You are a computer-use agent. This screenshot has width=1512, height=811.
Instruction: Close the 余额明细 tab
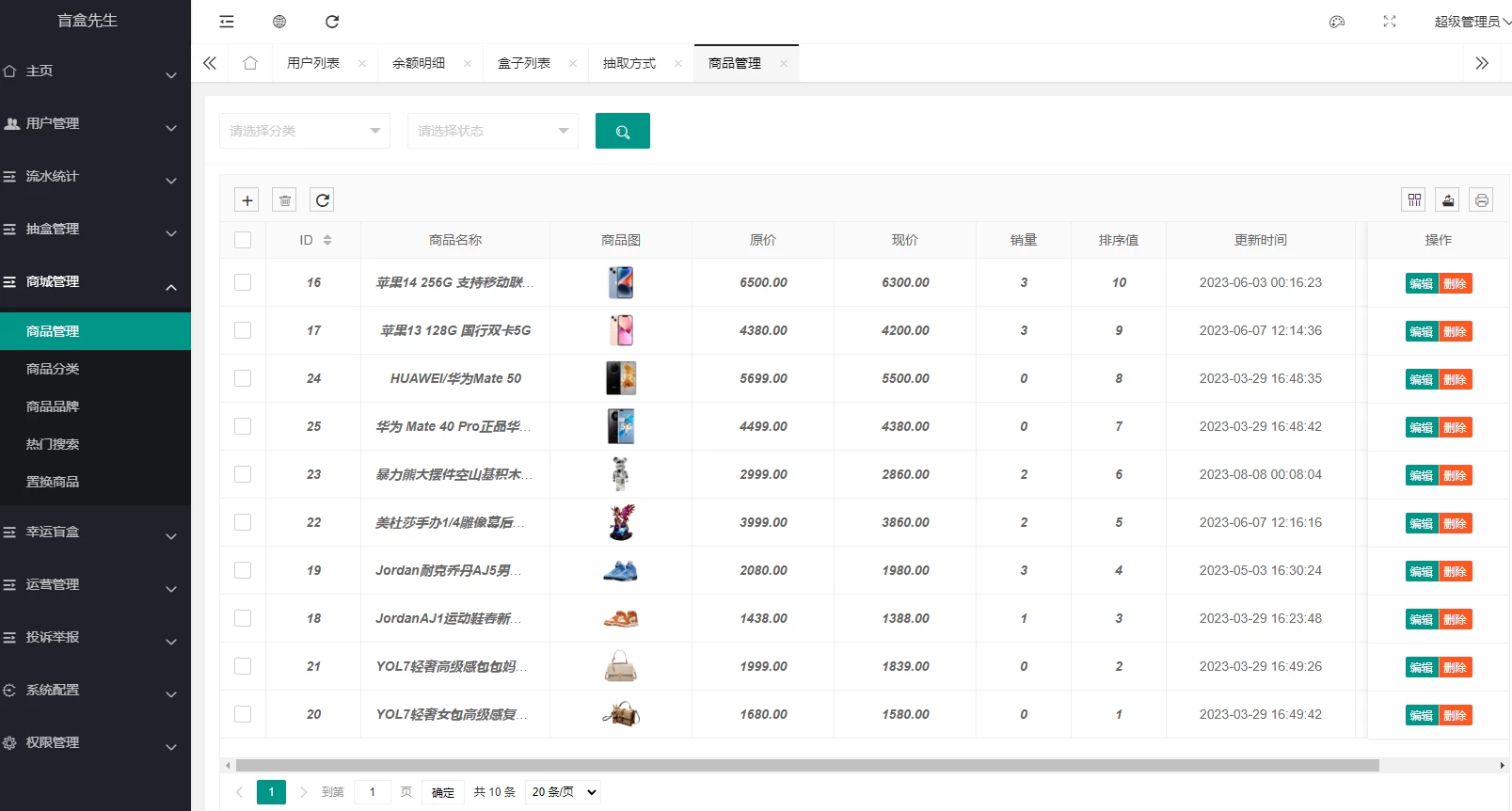(x=468, y=63)
